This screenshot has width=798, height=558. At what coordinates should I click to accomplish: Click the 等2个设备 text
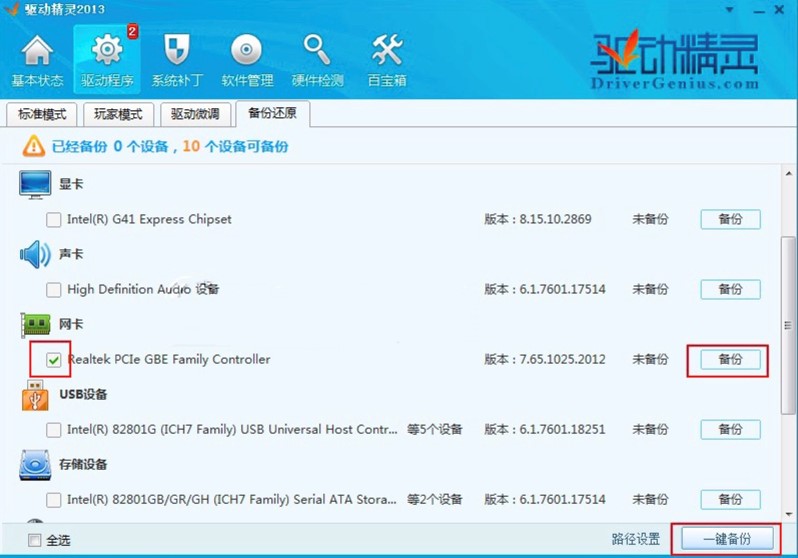click(434, 499)
